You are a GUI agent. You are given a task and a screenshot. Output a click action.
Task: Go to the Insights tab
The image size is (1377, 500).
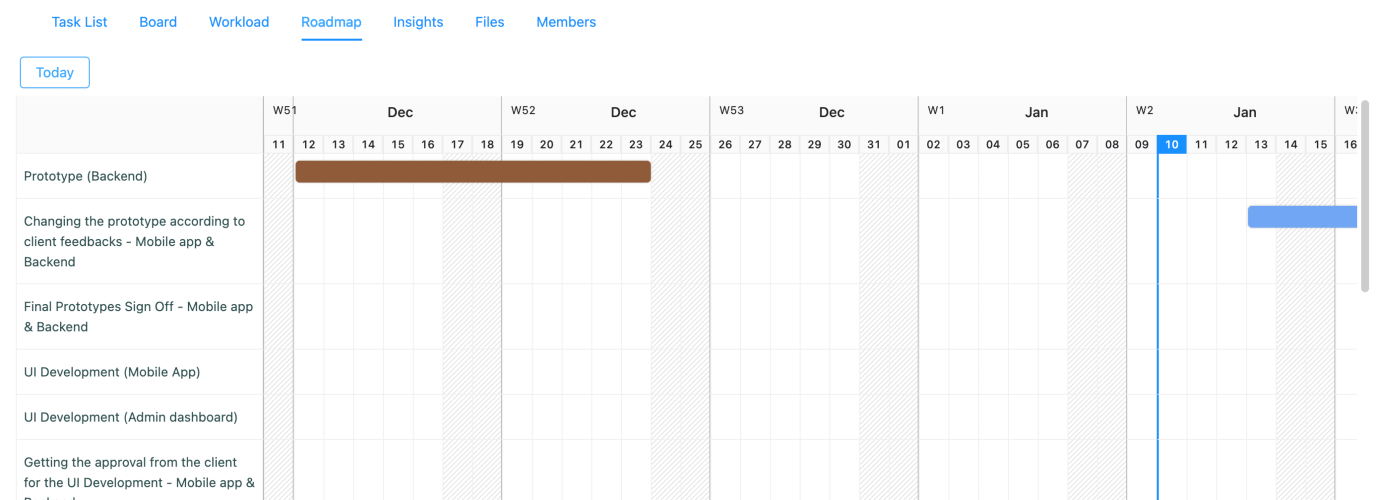point(418,22)
